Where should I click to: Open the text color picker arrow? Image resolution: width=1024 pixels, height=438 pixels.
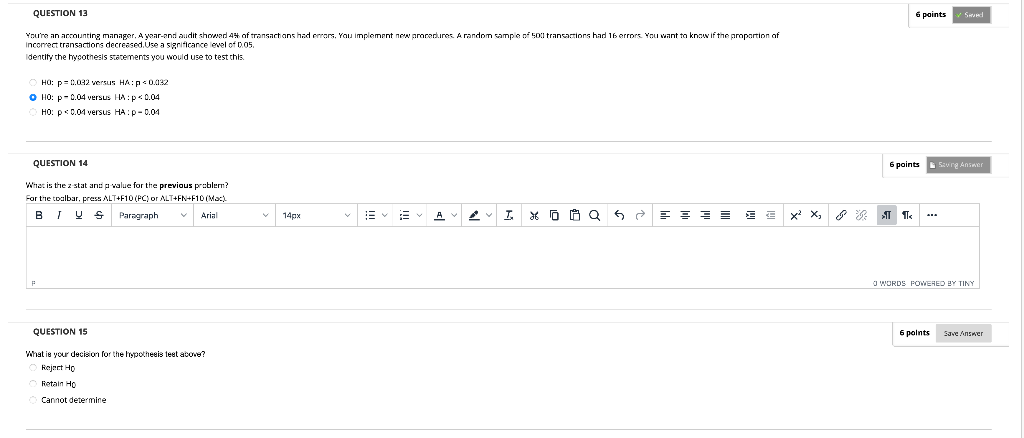(x=454, y=215)
